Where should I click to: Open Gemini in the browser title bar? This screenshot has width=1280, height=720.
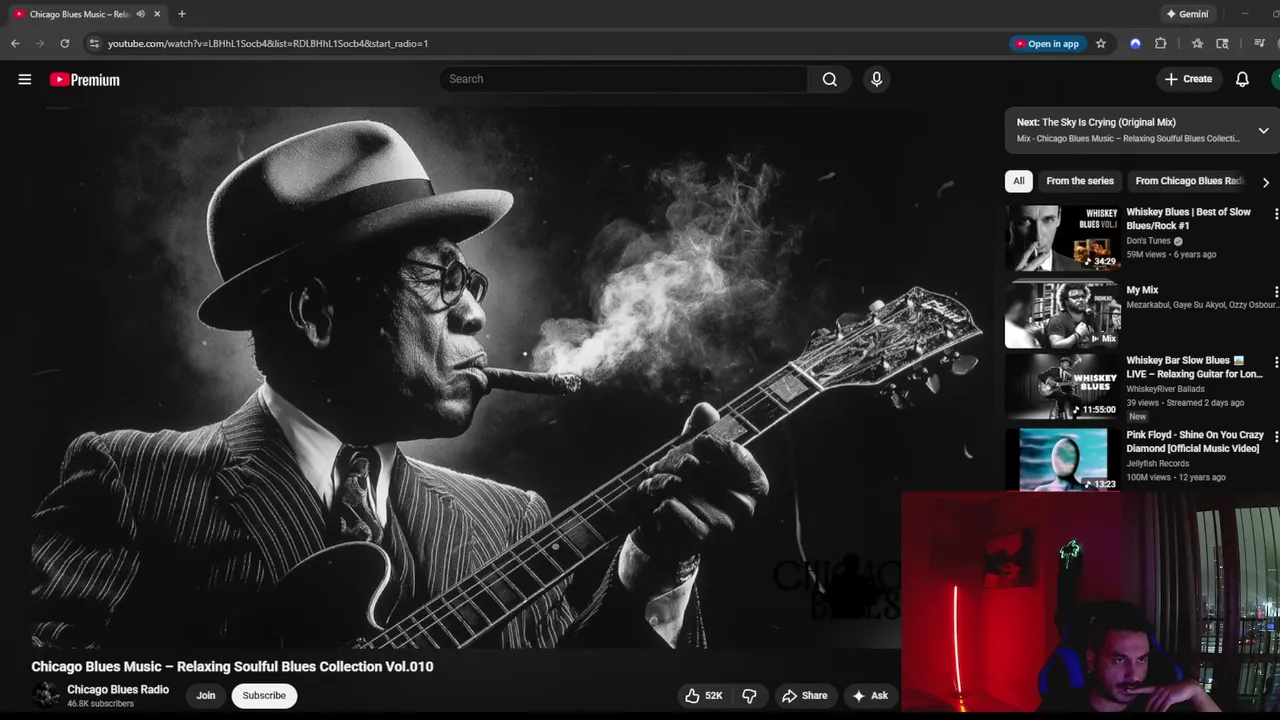point(1187,14)
